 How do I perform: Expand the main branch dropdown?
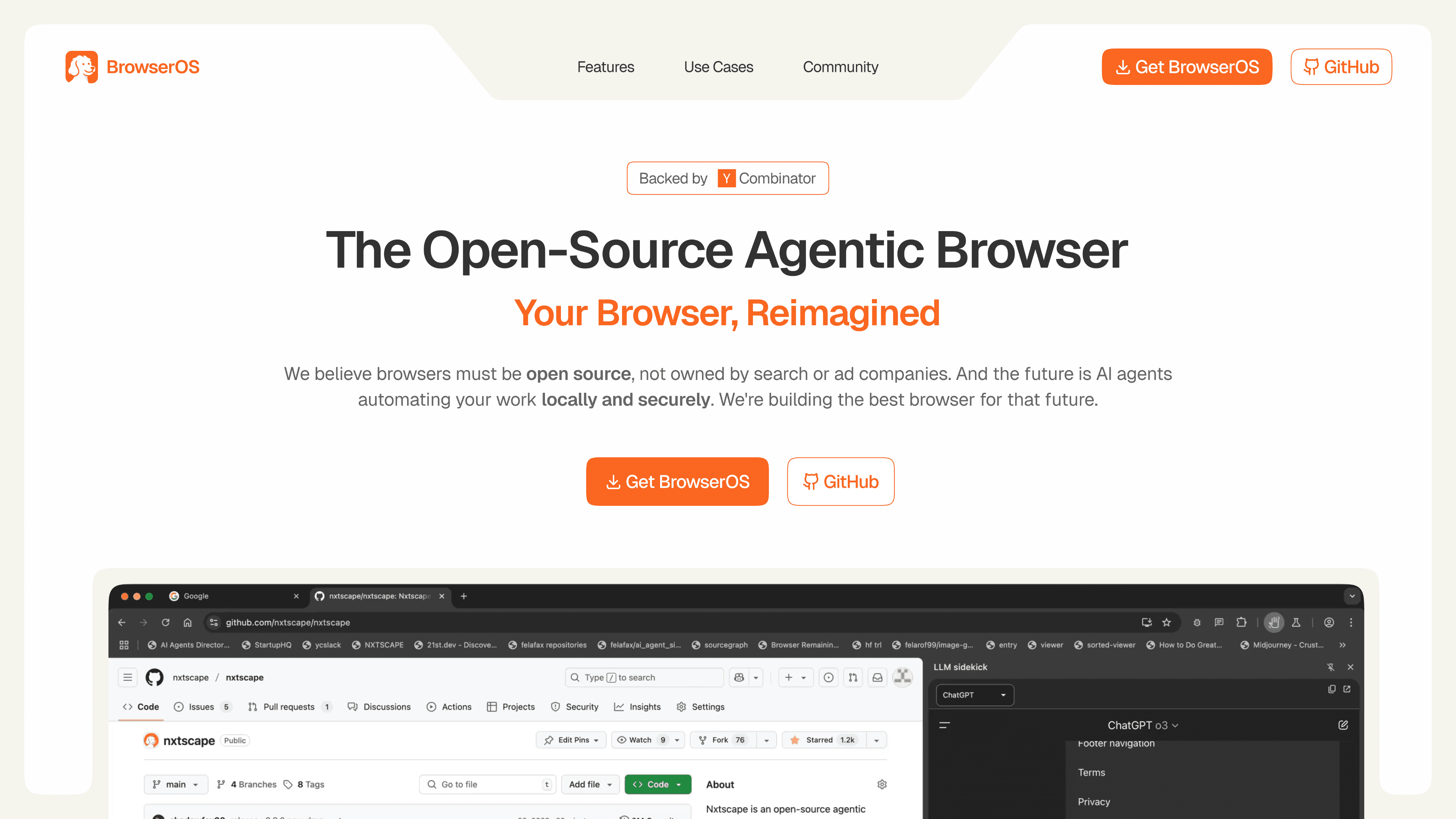[x=176, y=785]
